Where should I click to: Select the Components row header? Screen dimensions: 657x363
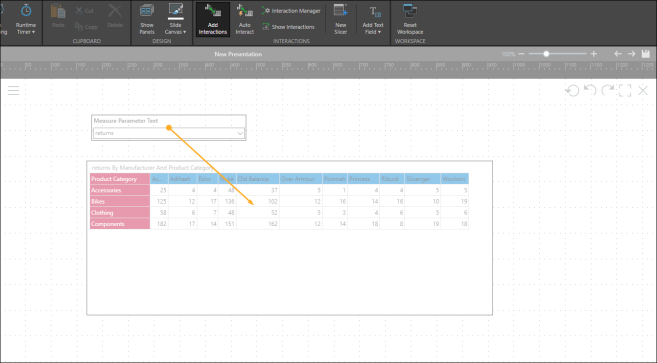120,224
